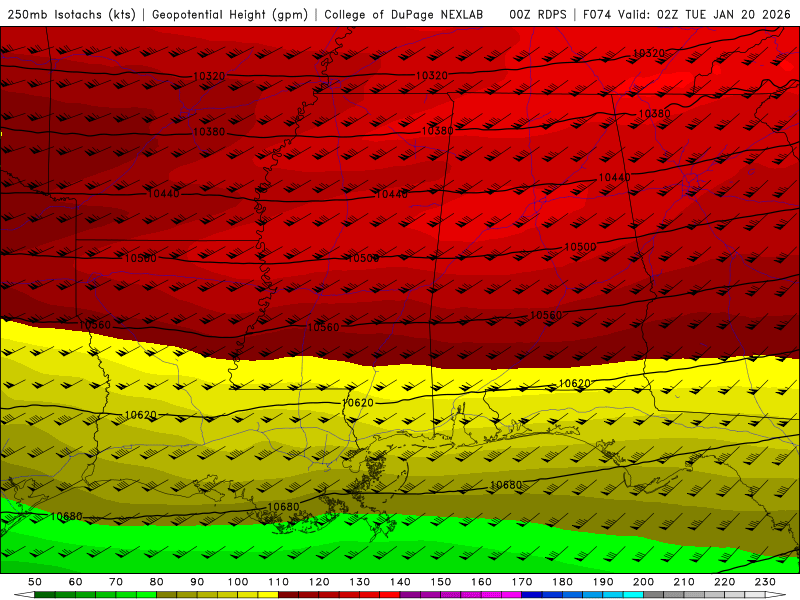This screenshot has height=600, width=800.
Task: Click the 'Geopotential Height (gpm)' header text
Action: (x=230, y=14)
